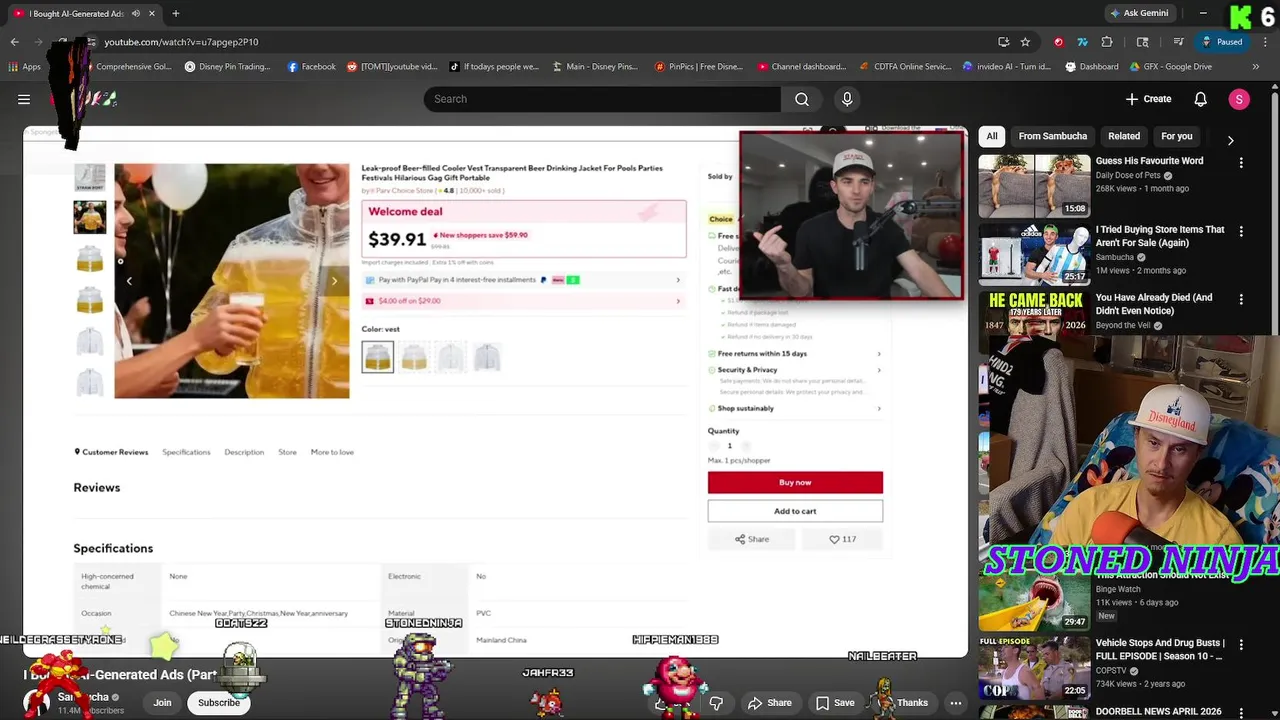The width and height of the screenshot is (1280, 720).
Task: Bookmark this page with the star icon
Action: point(1025,42)
